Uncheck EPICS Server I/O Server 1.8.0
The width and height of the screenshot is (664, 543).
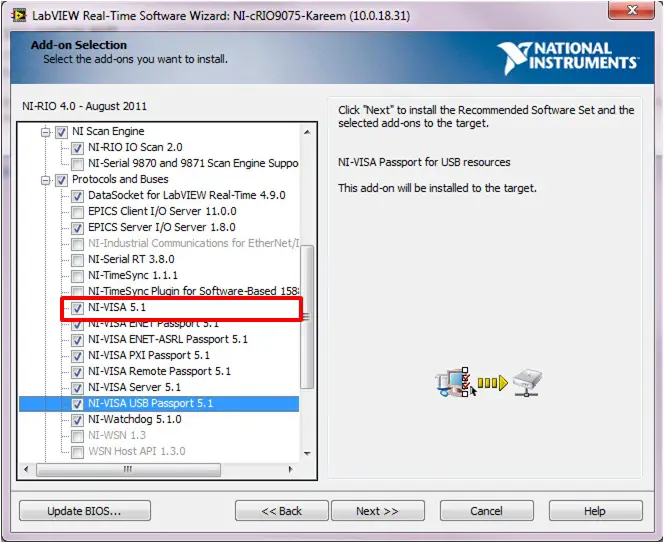tap(77, 228)
